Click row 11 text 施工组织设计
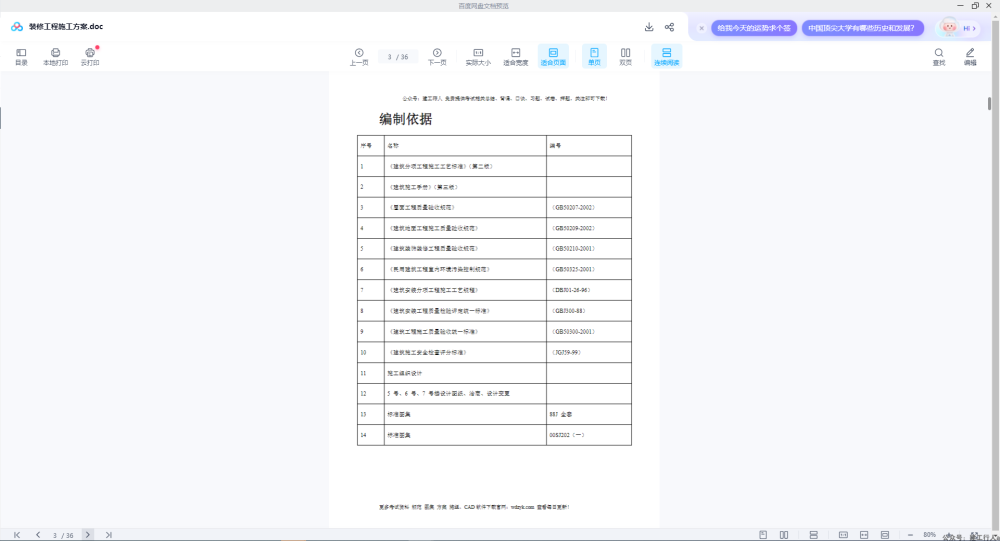1000x541 pixels. (404, 373)
